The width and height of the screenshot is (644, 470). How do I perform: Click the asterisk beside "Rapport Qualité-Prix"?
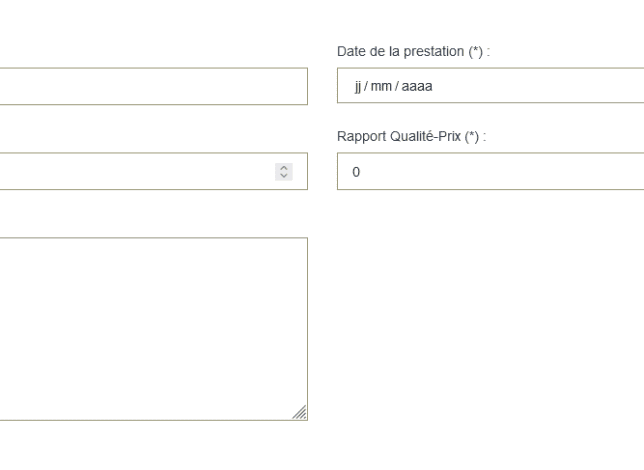(473, 135)
